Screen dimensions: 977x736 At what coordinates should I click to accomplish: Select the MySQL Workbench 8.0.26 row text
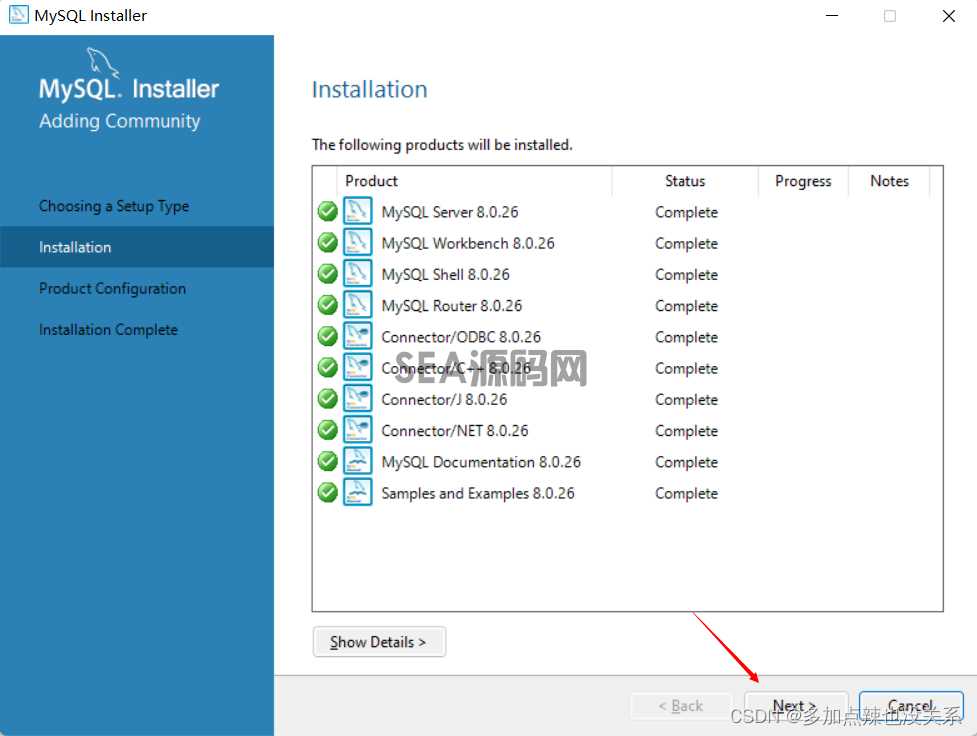pos(468,243)
